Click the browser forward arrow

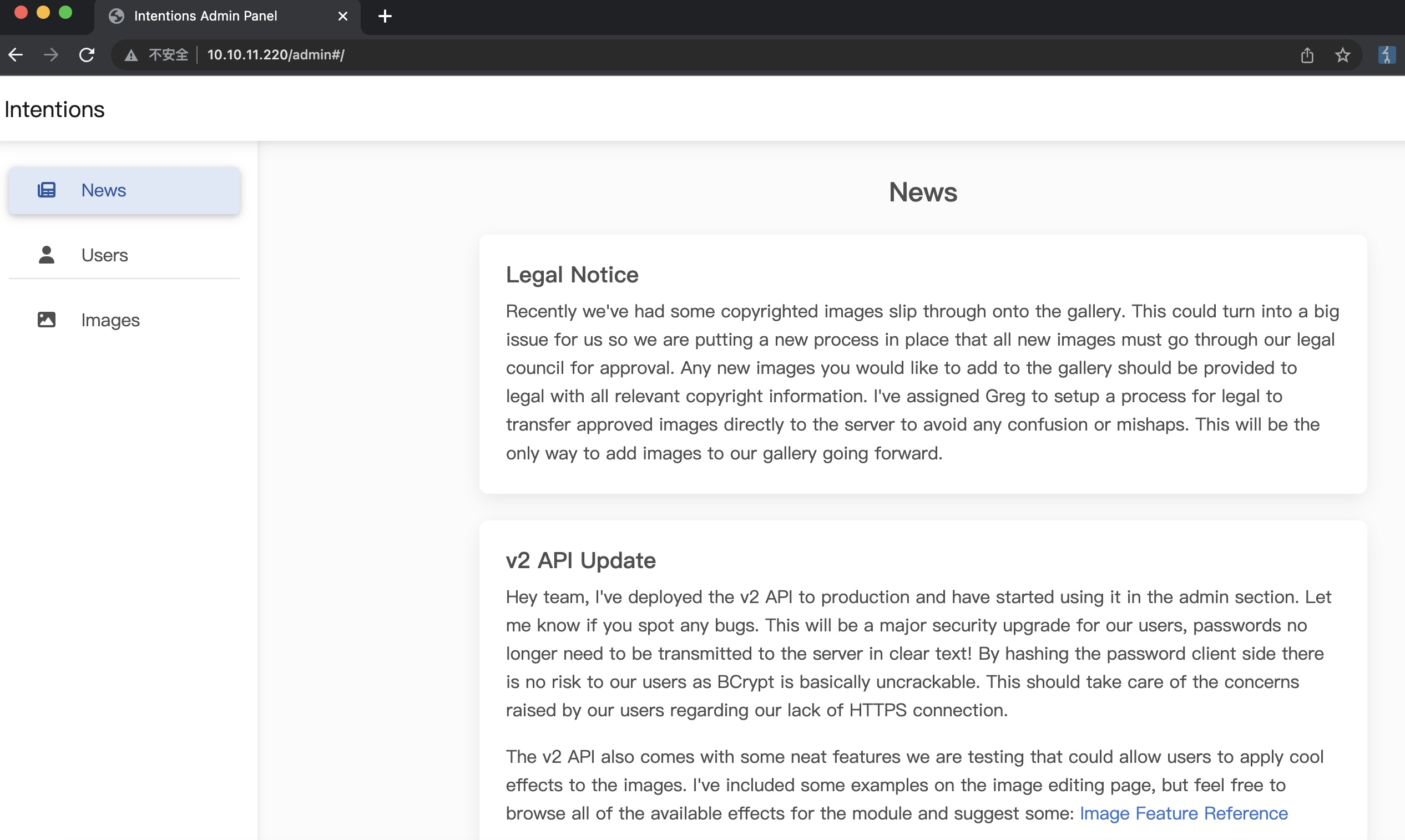coord(51,55)
